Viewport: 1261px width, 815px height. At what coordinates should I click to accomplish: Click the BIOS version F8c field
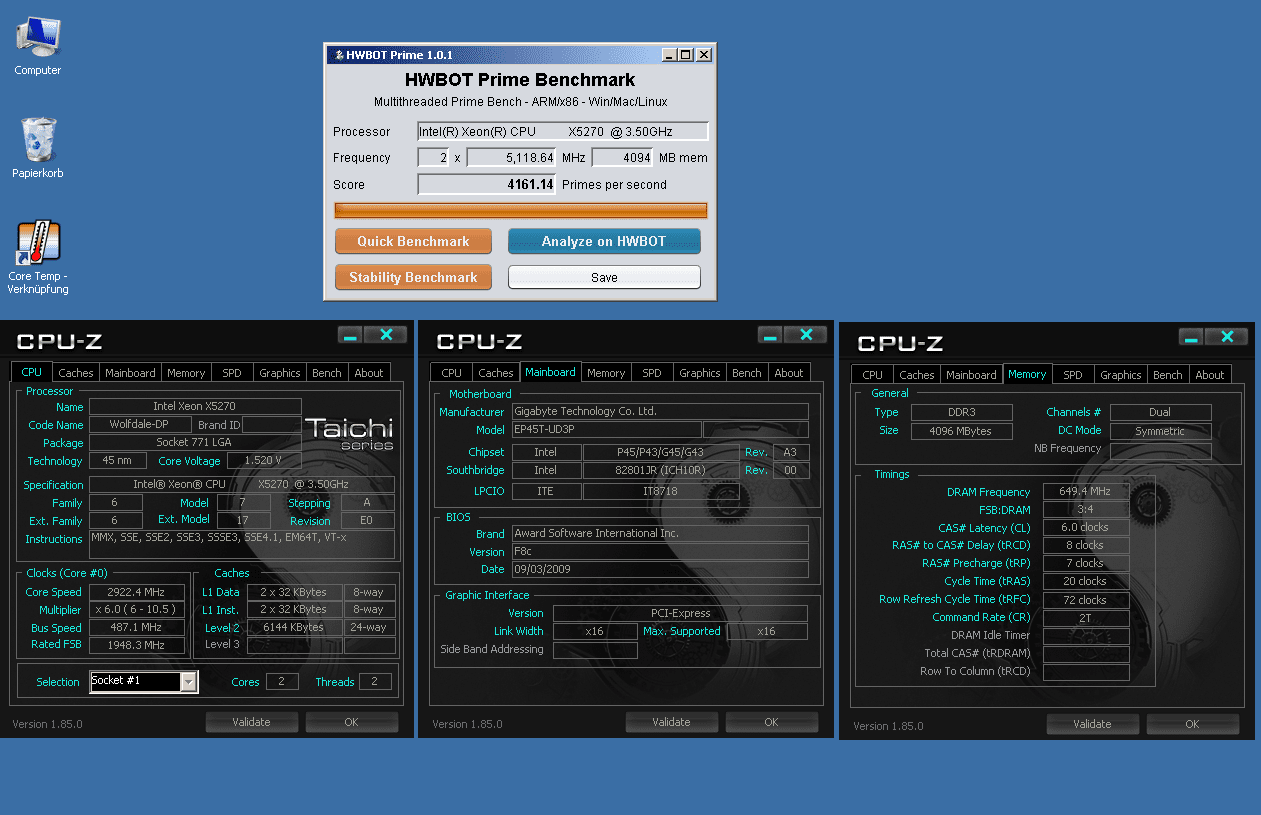pyautogui.click(x=660, y=552)
